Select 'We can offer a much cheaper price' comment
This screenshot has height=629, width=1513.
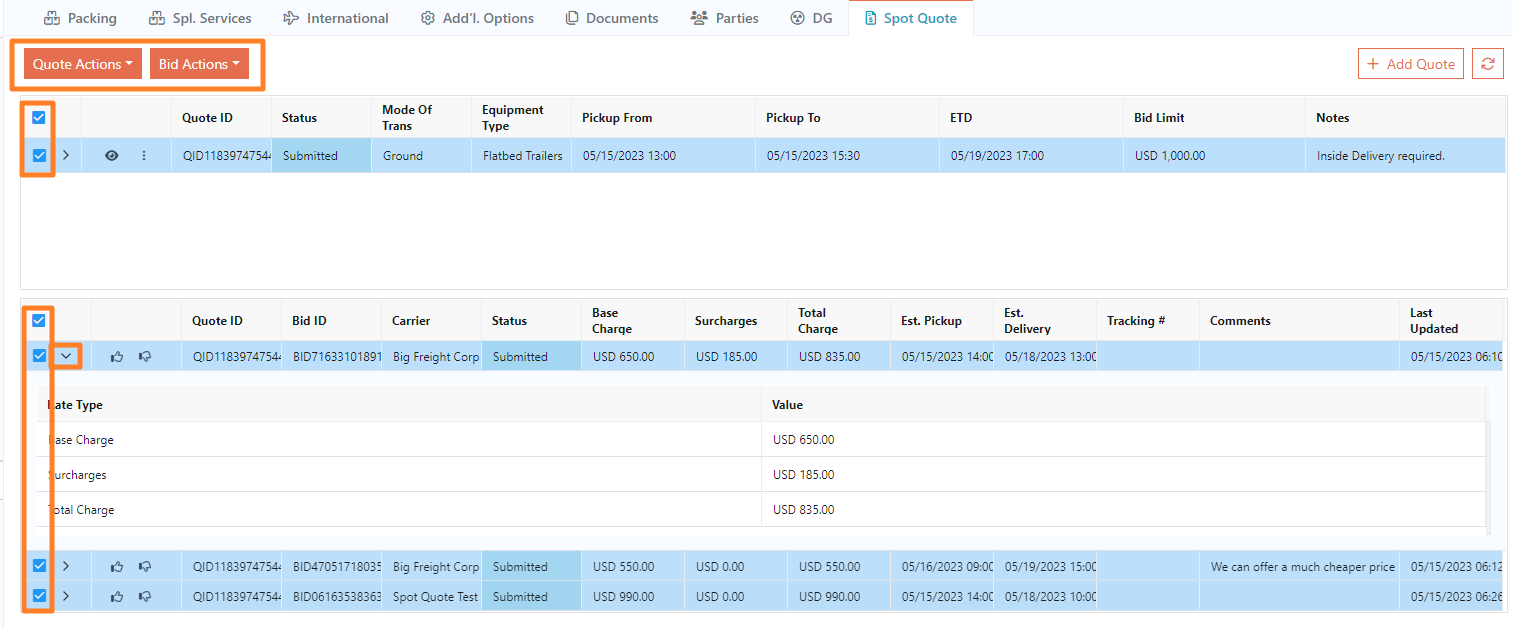coord(1302,567)
